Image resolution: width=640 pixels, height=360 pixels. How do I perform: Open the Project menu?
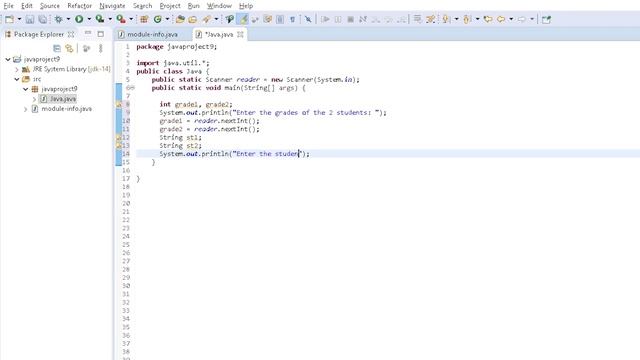tap(170, 6)
